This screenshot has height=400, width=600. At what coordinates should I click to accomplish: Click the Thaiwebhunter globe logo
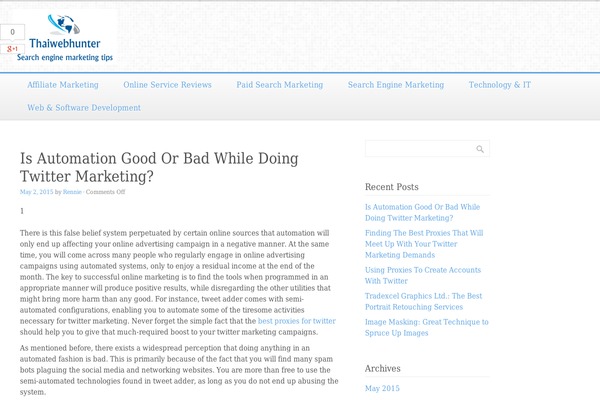coord(64,24)
